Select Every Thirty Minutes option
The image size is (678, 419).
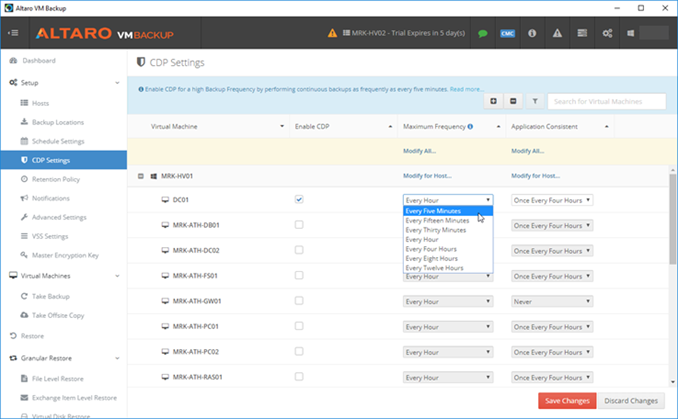(x=448, y=230)
